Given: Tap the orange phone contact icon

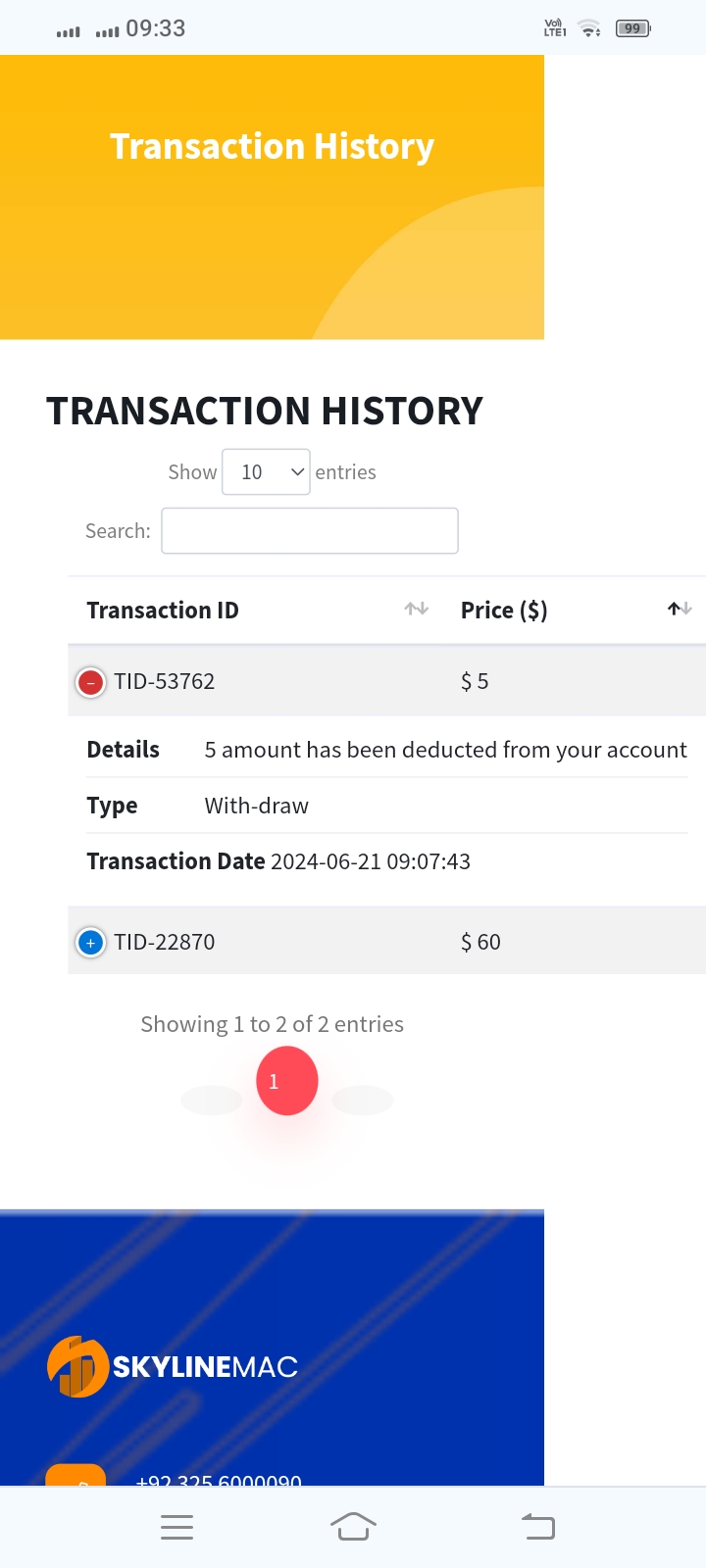Looking at the screenshot, I should 76,1475.
